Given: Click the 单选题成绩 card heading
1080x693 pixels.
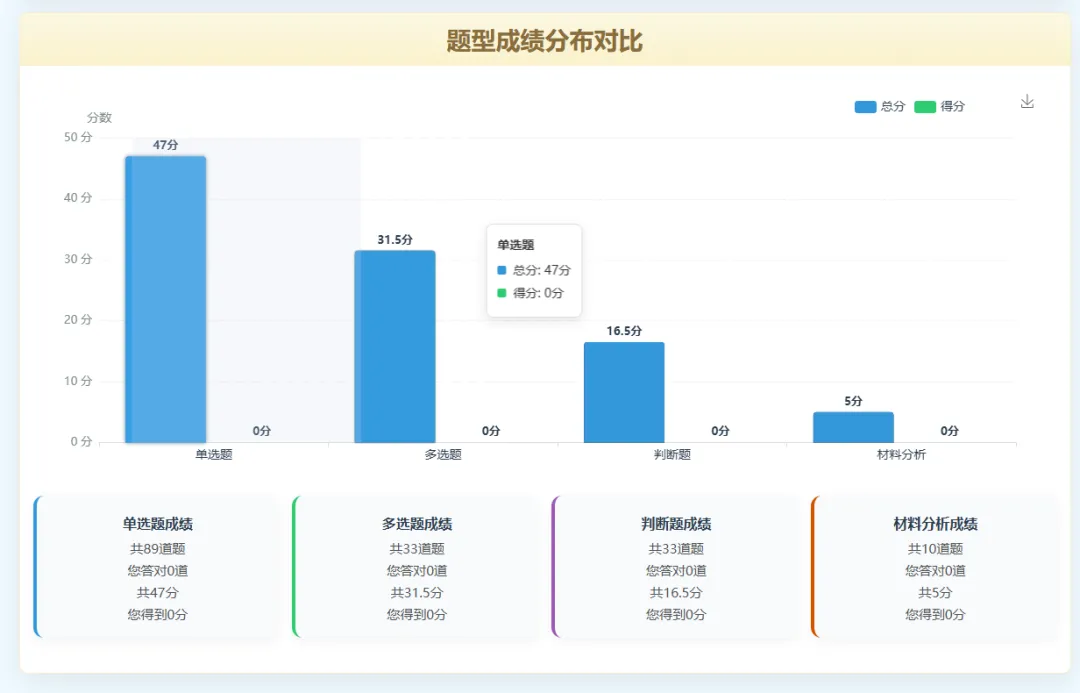Looking at the screenshot, I should pyautogui.click(x=158, y=524).
